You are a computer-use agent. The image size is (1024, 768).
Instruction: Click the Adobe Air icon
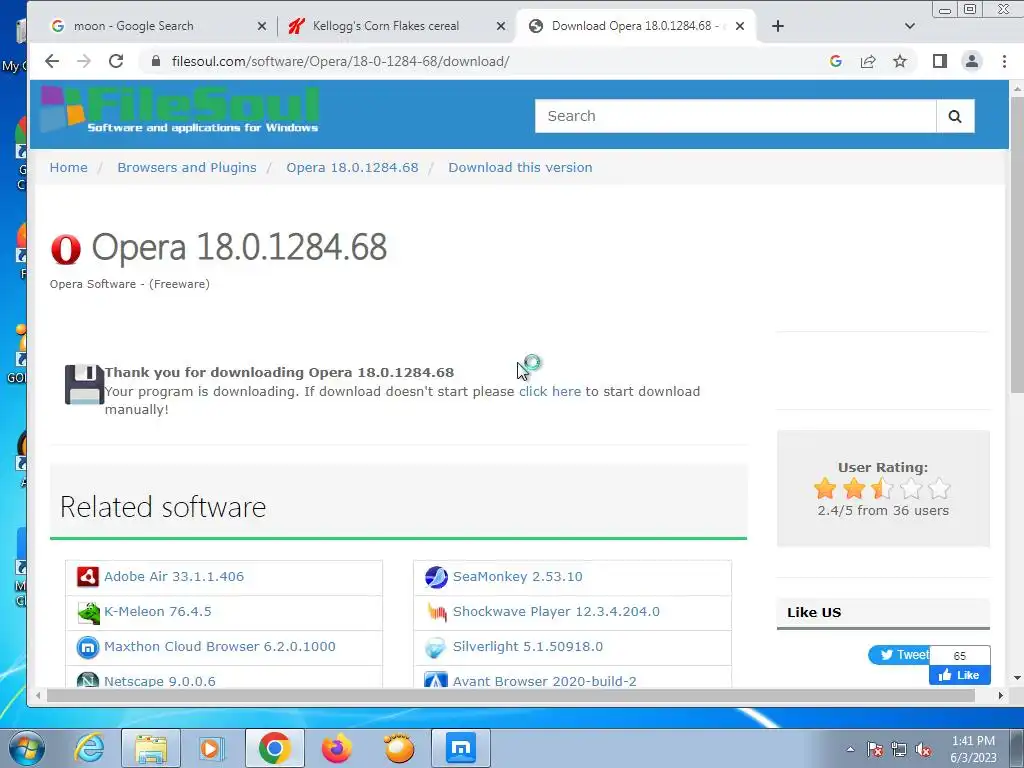pyautogui.click(x=88, y=577)
